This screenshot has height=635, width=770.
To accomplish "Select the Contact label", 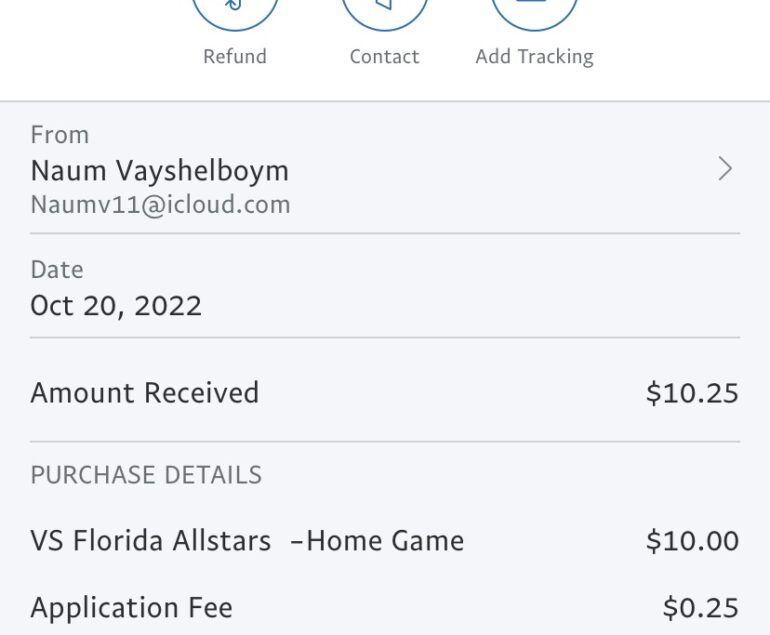I will [x=385, y=56].
